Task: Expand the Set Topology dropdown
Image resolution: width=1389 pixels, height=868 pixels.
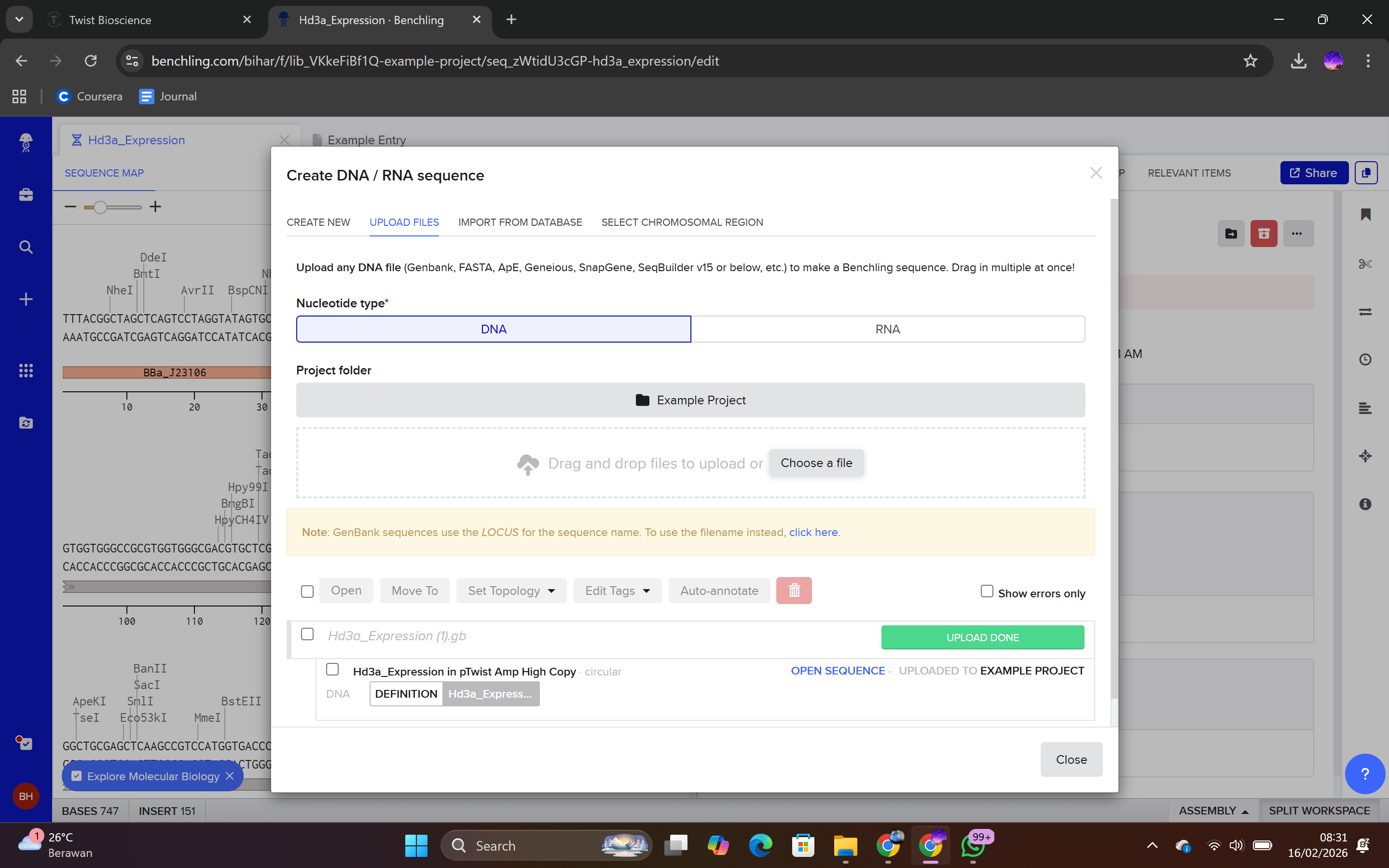Action: 511,591
